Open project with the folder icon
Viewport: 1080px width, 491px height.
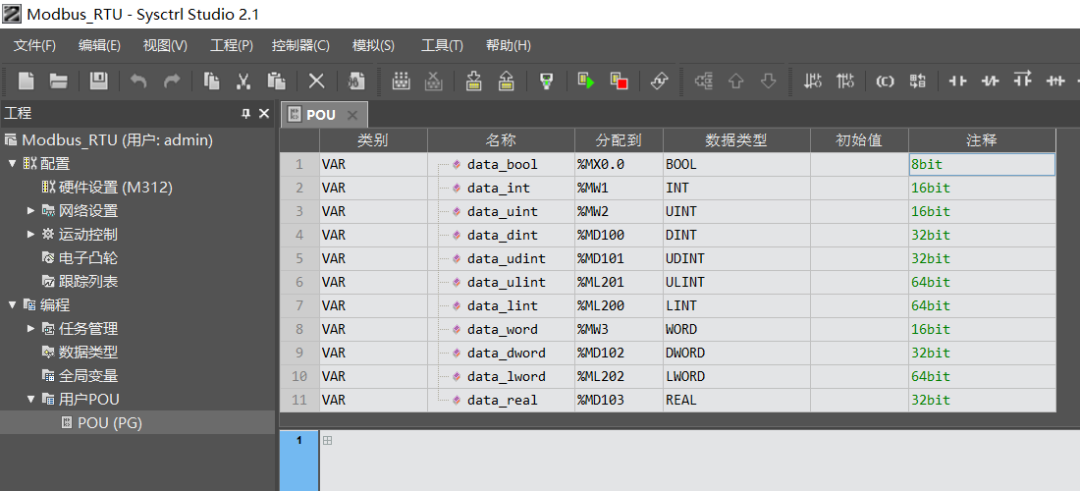pos(59,81)
